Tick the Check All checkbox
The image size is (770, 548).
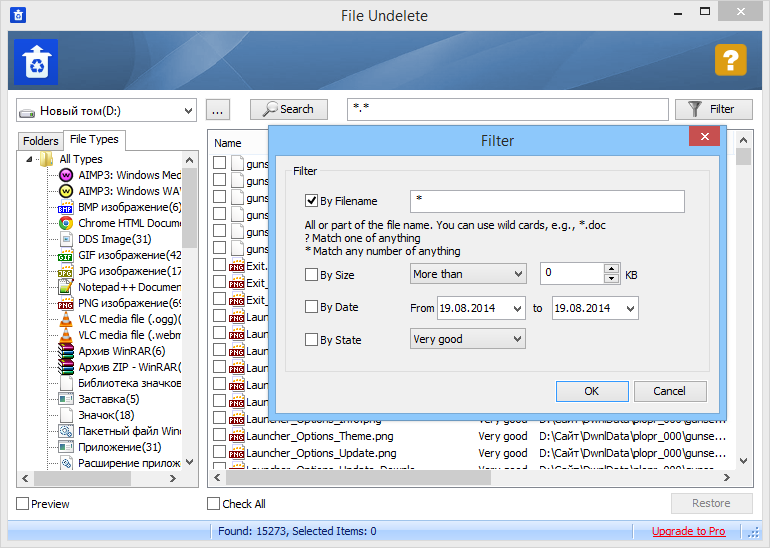point(214,503)
